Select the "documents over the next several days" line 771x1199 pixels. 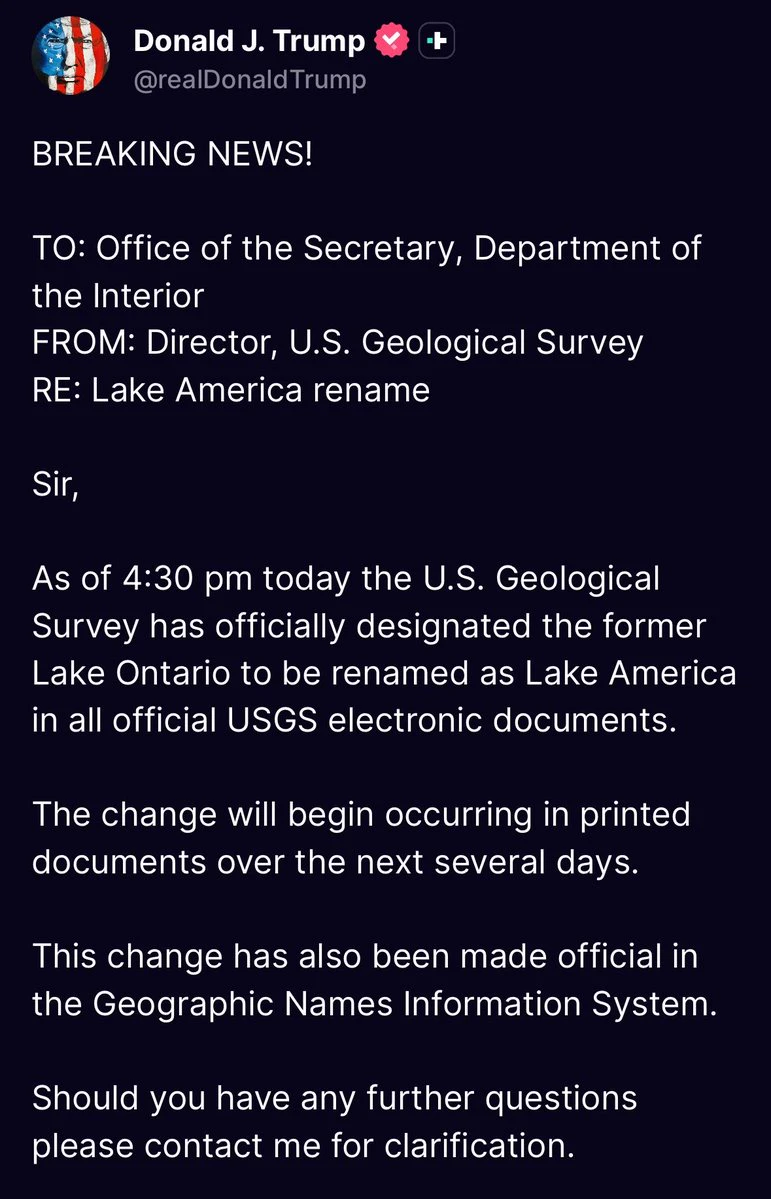coord(335,863)
